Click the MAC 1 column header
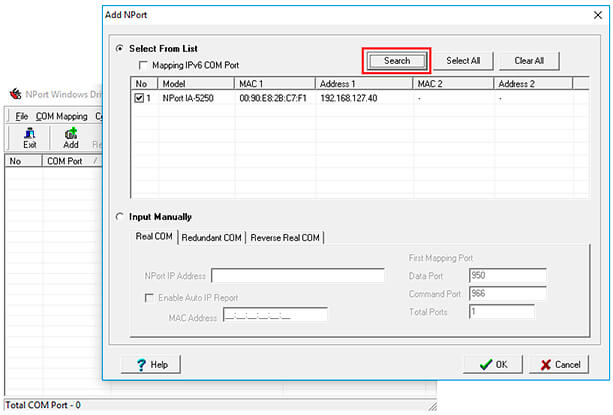 tap(274, 84)
